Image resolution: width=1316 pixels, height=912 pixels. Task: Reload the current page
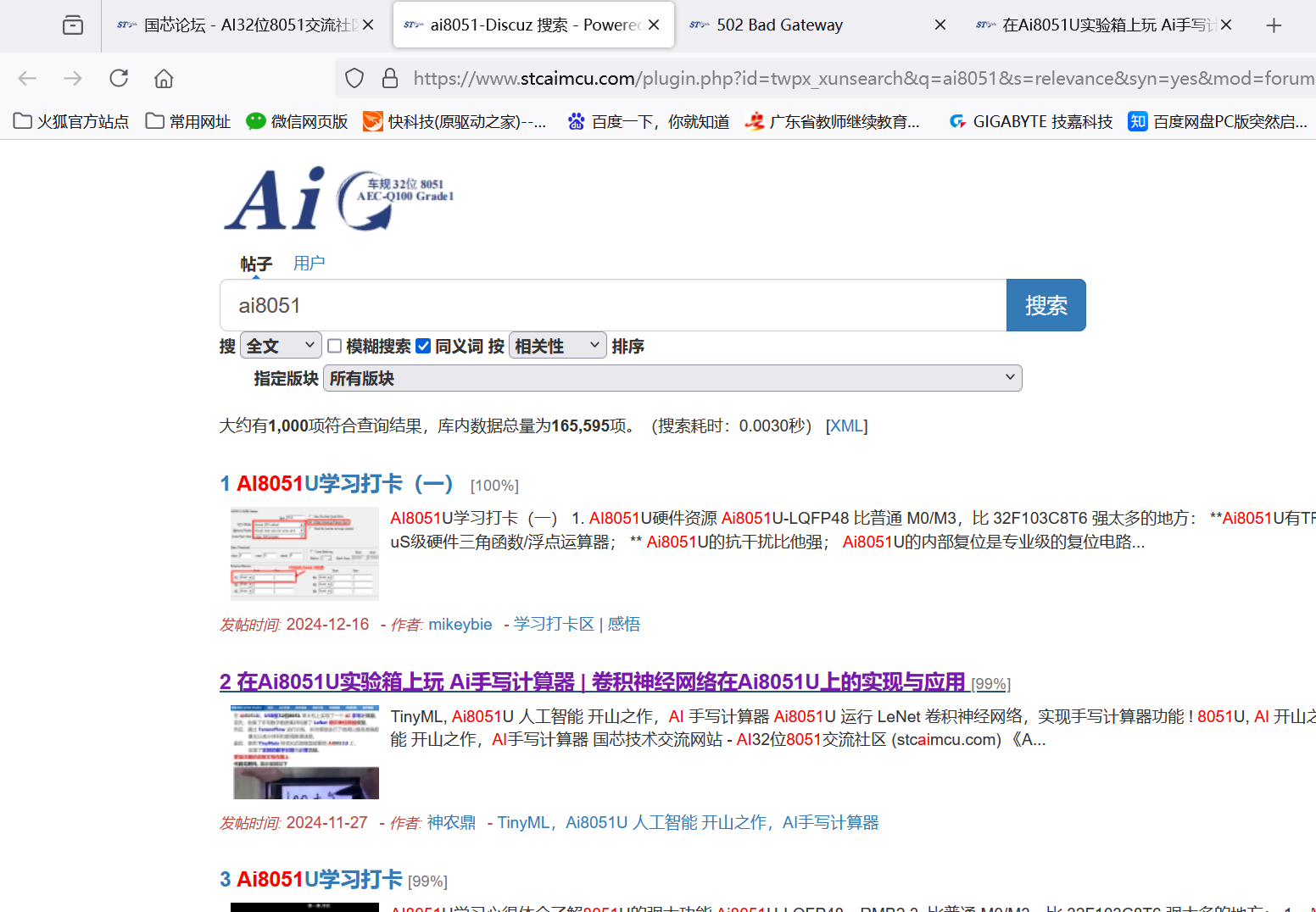click(x=119, y=79)
